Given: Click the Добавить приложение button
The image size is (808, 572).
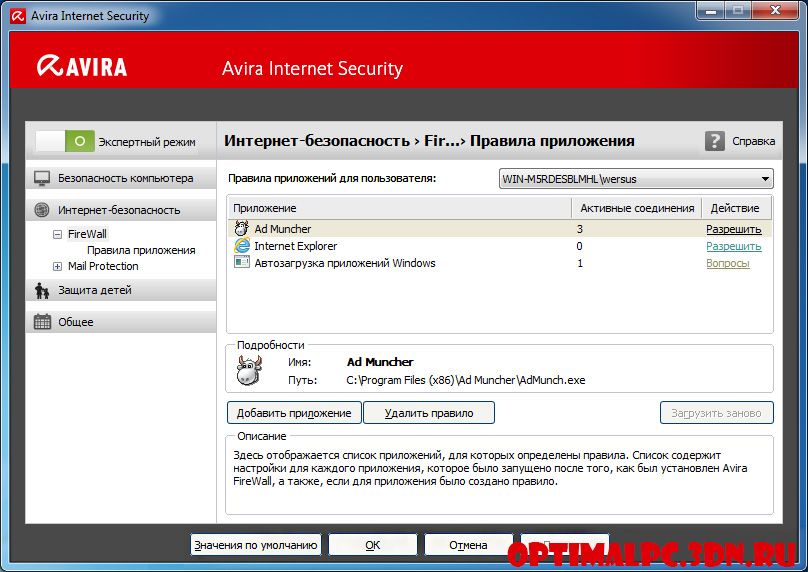Looking at the screenshot, I should [x=294, y=413].
